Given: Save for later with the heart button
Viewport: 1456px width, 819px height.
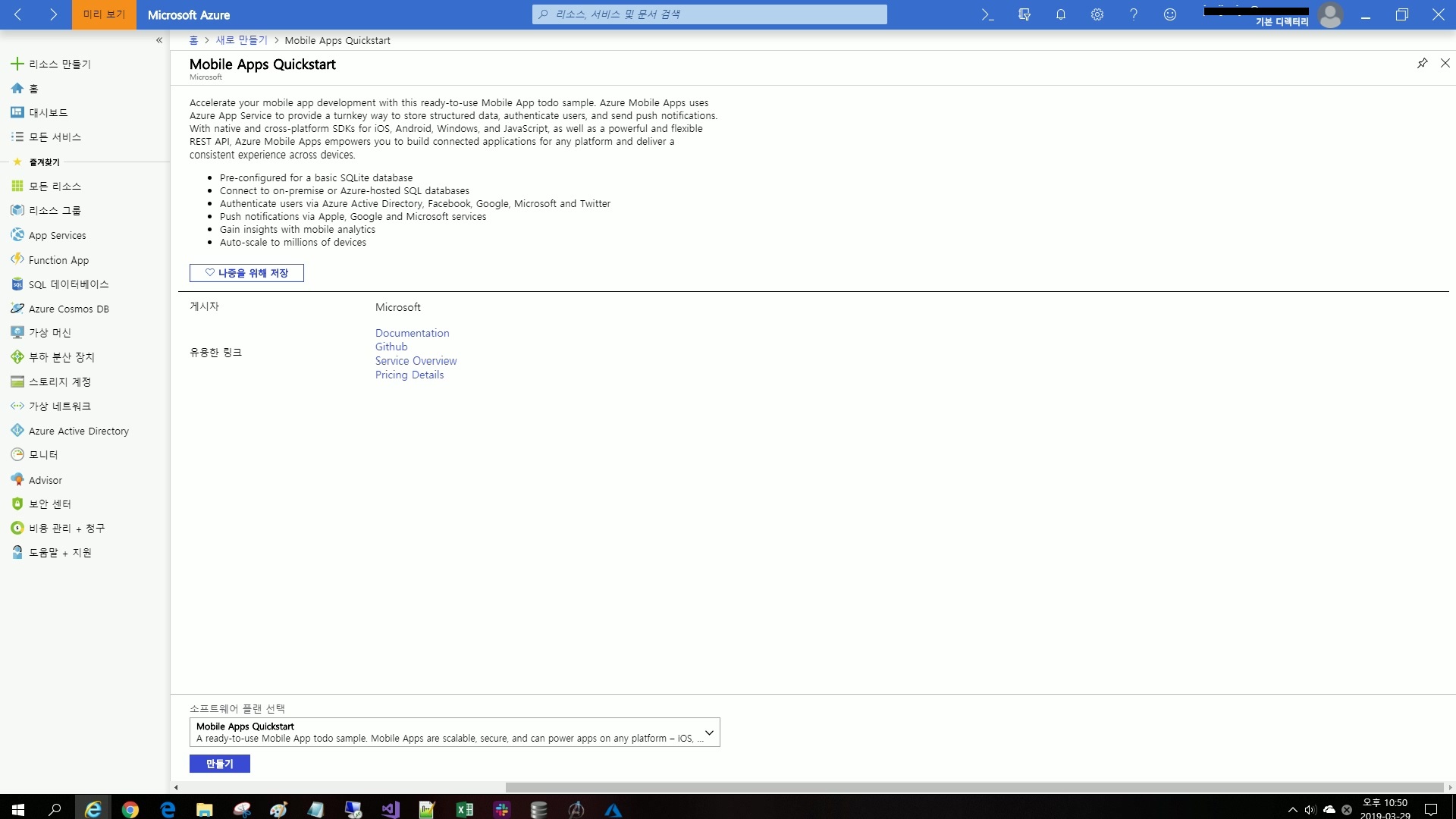Looking at the screenshot, I should (x=246, y=273).
